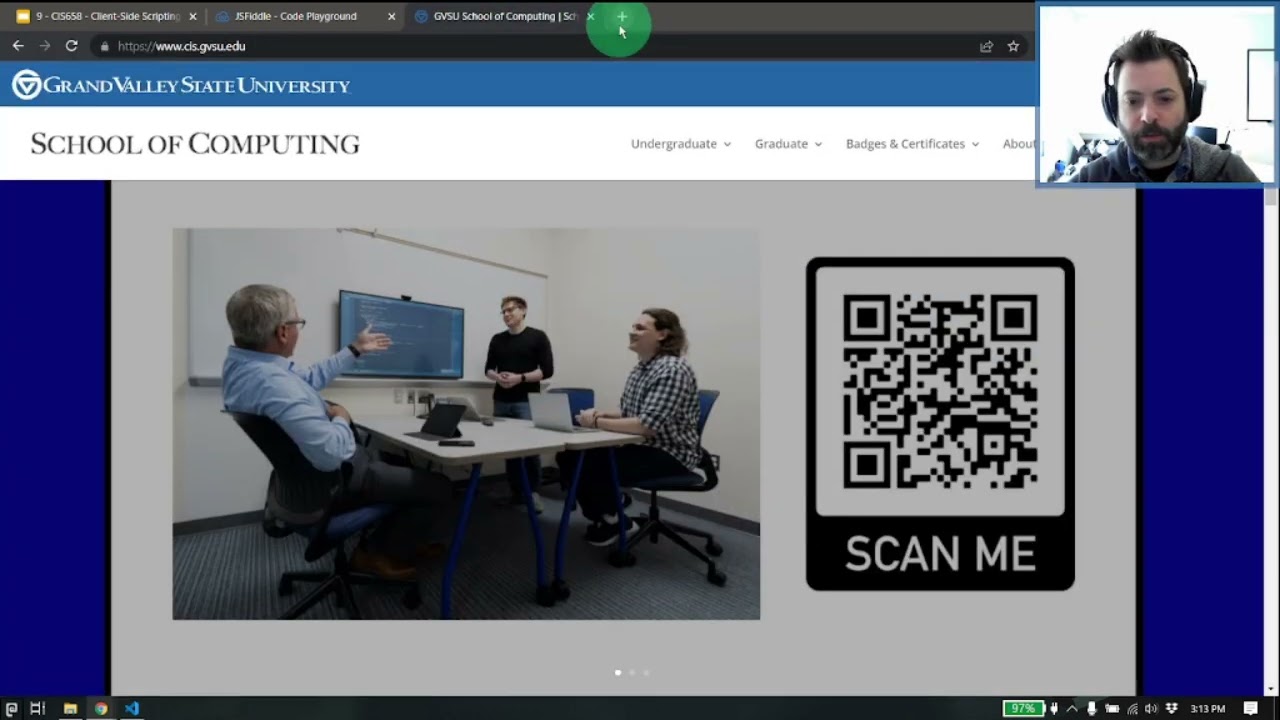Select the third carousel slide dot

coord(646,673)
